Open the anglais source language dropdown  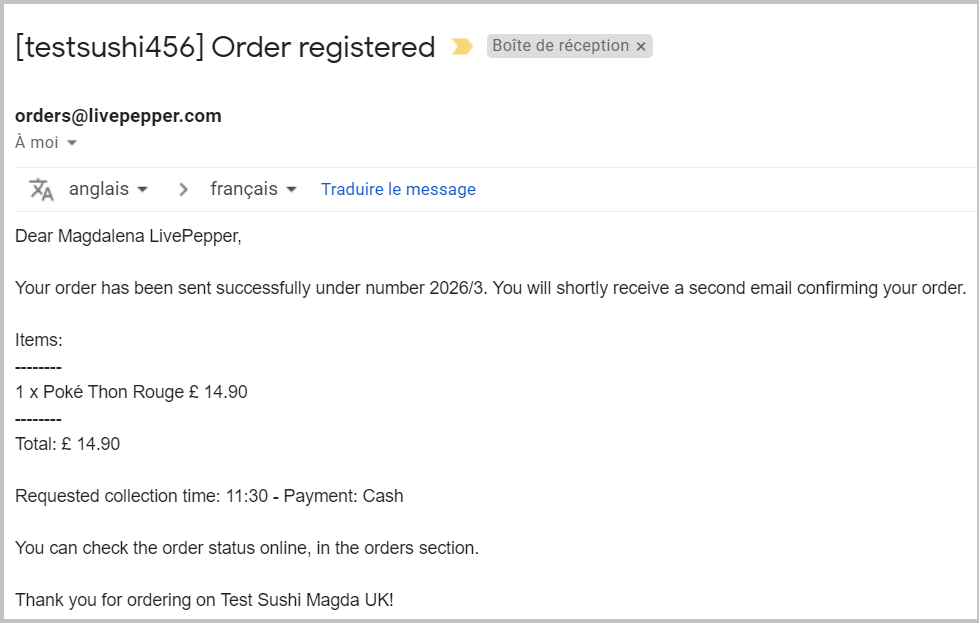point(108,189)
